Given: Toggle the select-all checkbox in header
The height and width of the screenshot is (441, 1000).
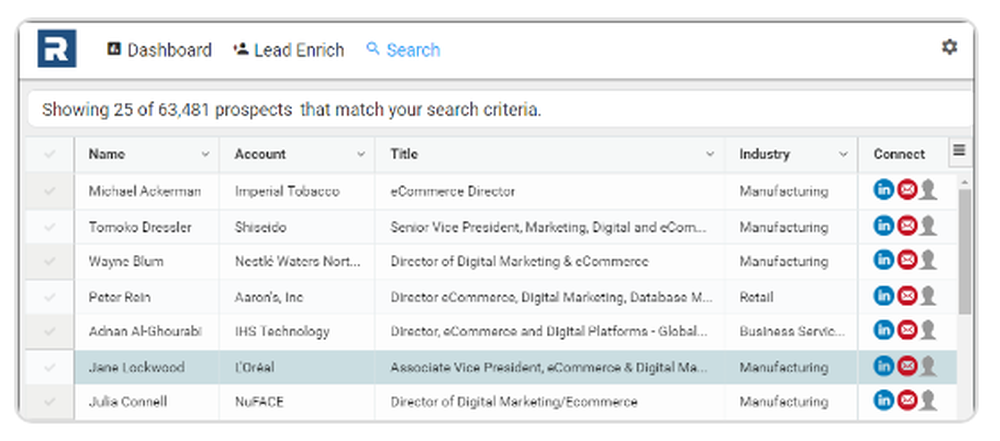Looking at the screenshot, I should point(50,154).
